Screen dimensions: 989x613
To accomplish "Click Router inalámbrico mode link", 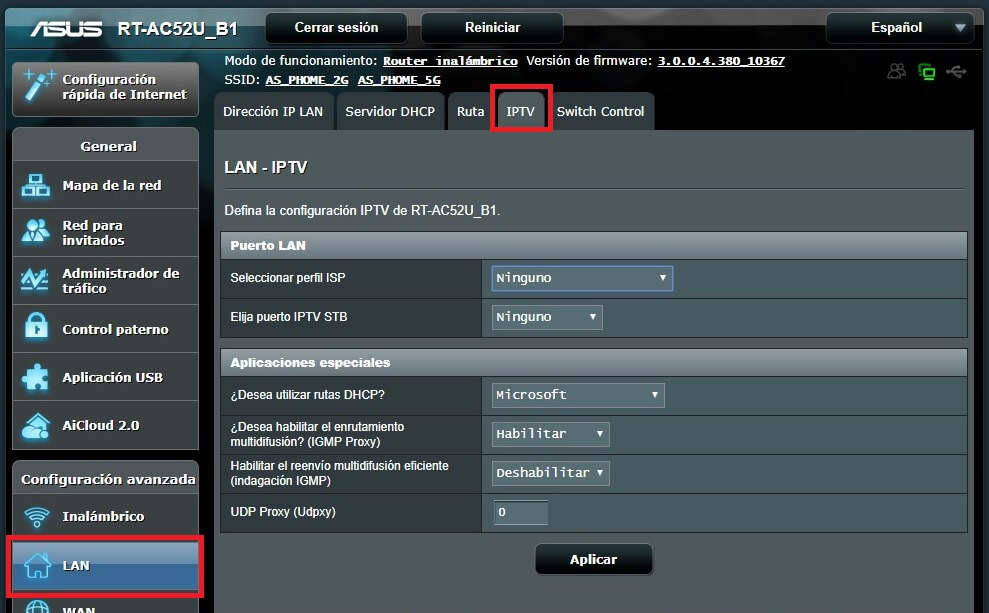I will pos(450,61).
